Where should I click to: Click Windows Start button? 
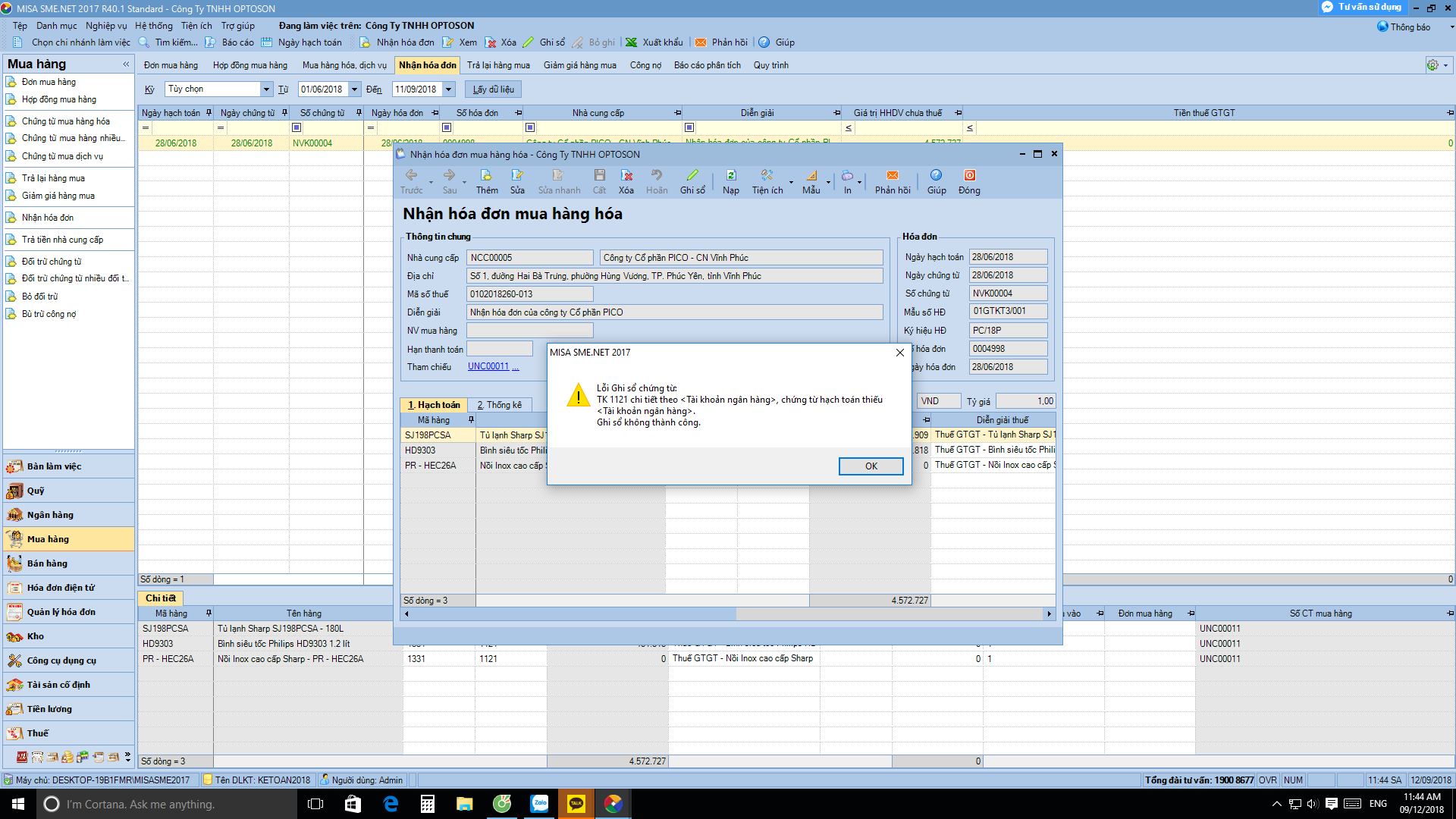(18, 804)
